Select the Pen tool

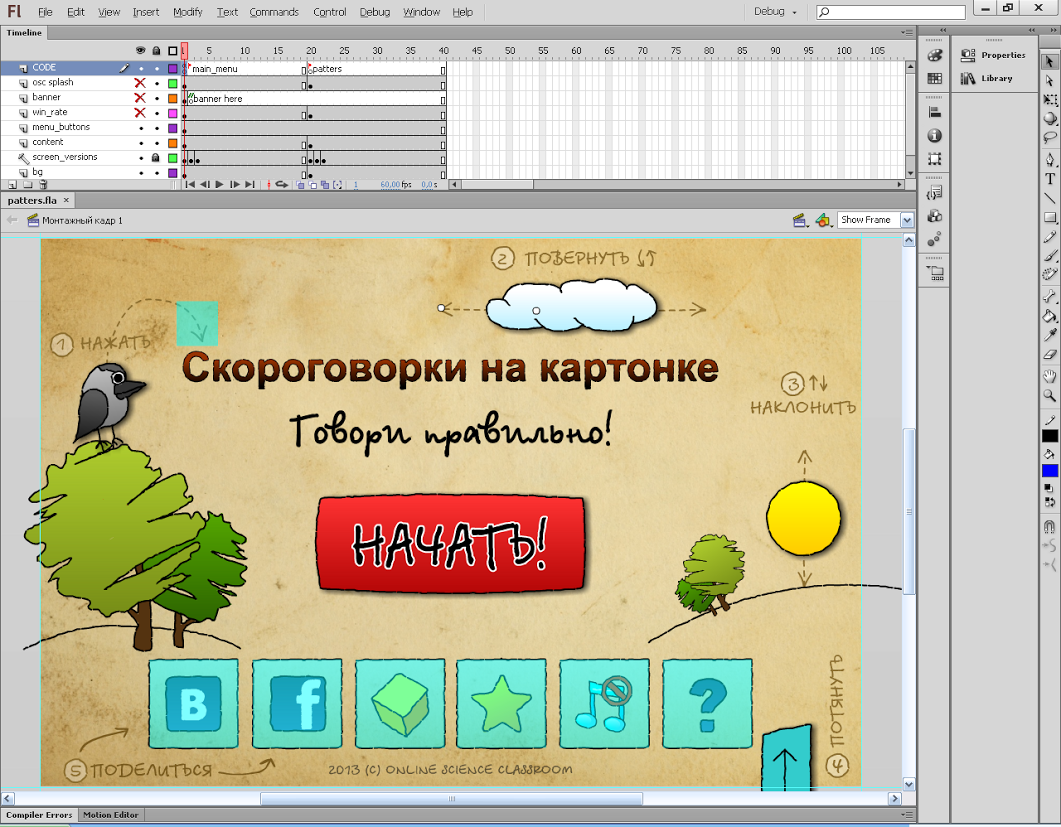[1049, 160]
